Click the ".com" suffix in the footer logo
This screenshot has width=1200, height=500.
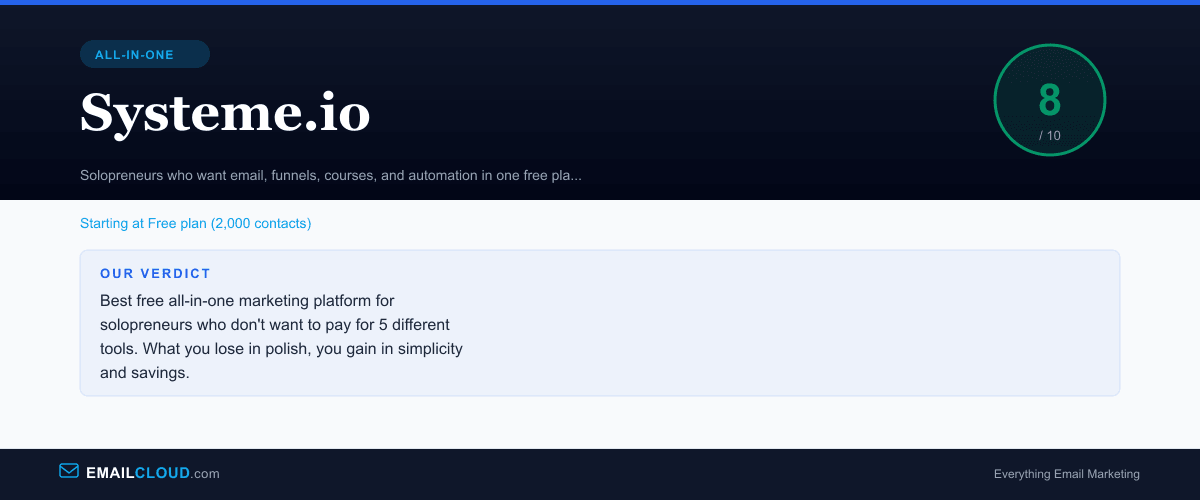tap(205, 473)
